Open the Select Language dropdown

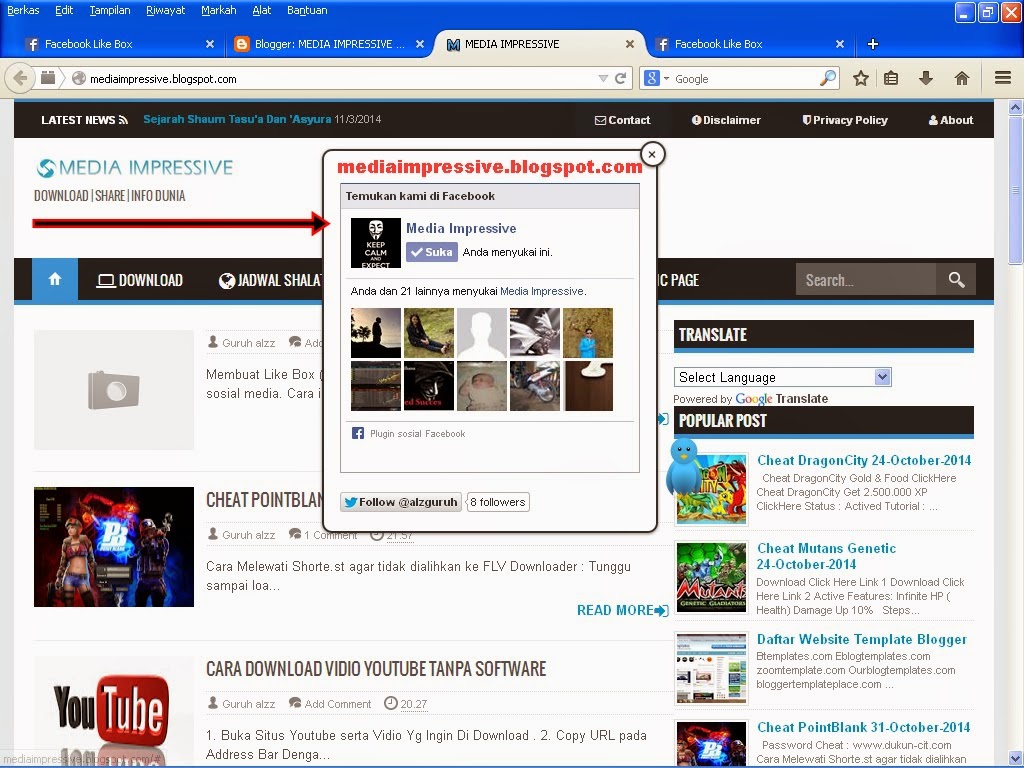tap(782, 377)
